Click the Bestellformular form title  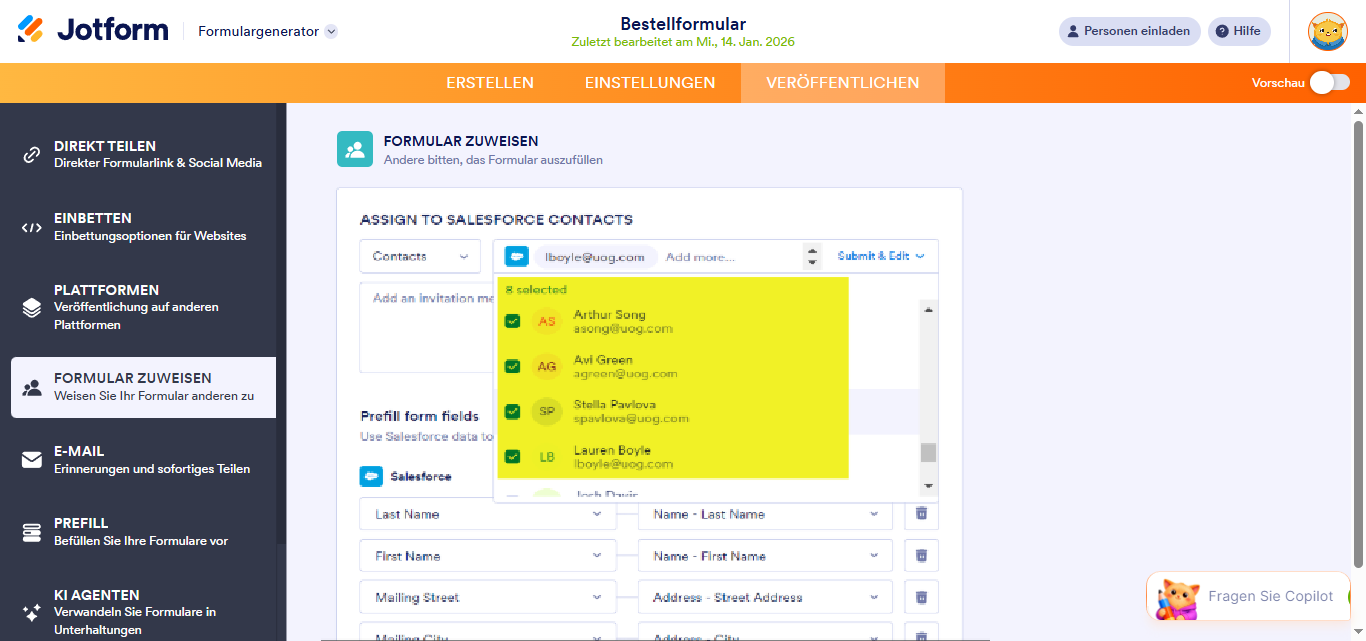point(683,24)
